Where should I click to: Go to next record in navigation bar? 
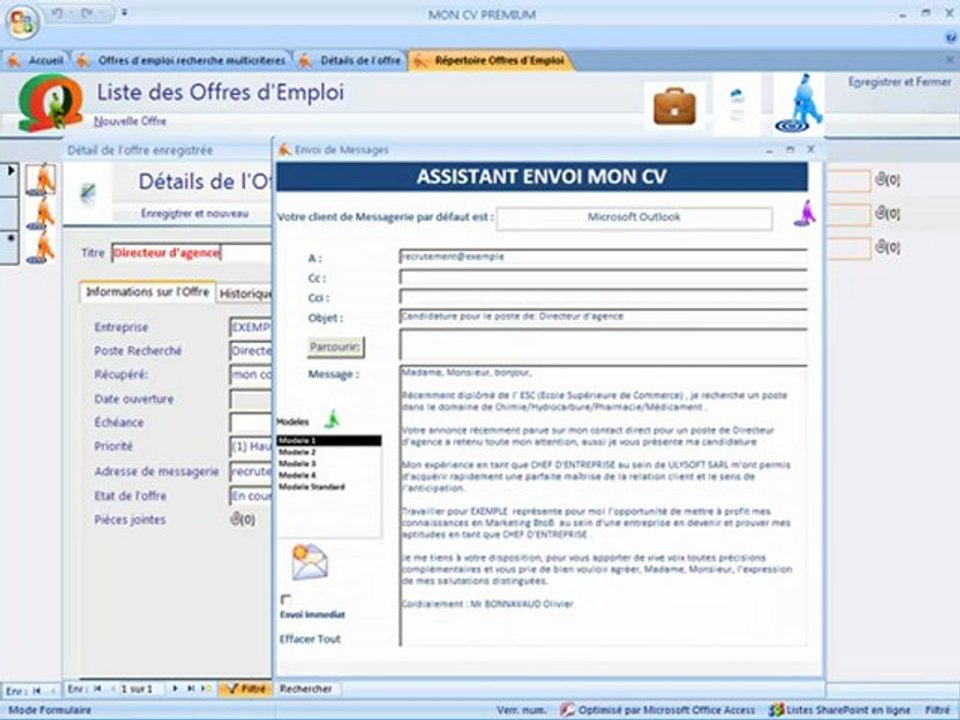click(175, 689)
